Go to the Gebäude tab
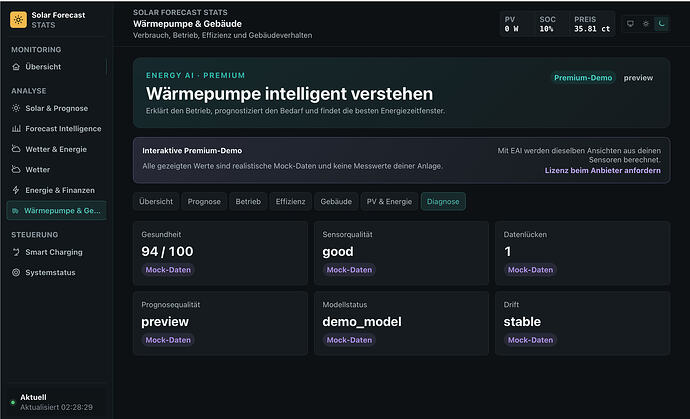This screenshot has width=690, height=419. 336,202
